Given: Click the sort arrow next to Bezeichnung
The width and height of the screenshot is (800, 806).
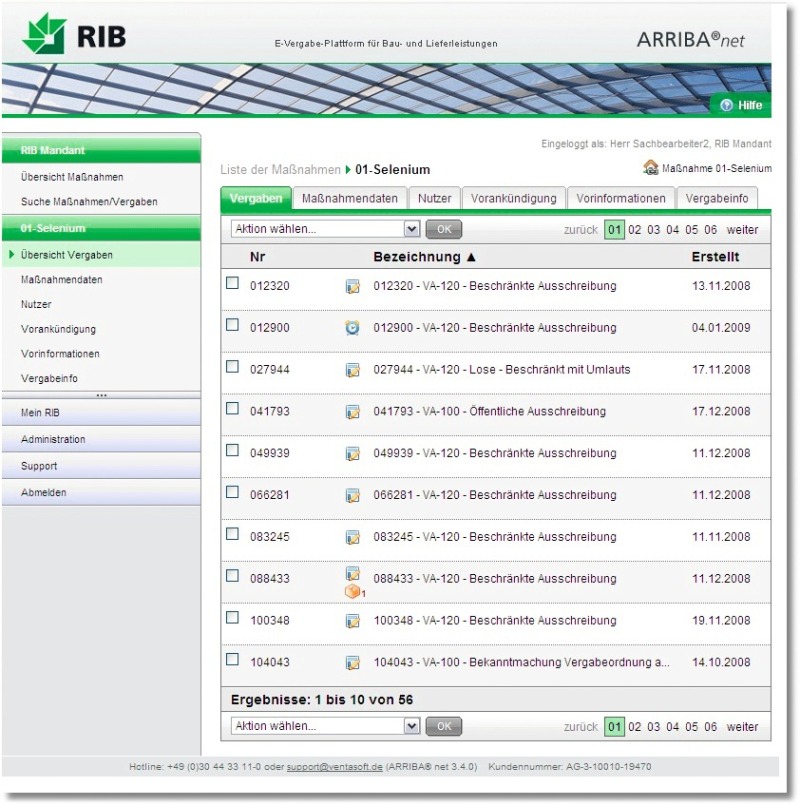Looking at the screenshot, I should coord(471,257).
